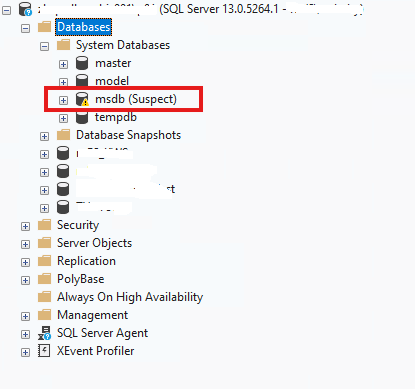The image size is (415, 389).
Task: Click the PolyBase folder icon
Action: click(x=44, y=279)
